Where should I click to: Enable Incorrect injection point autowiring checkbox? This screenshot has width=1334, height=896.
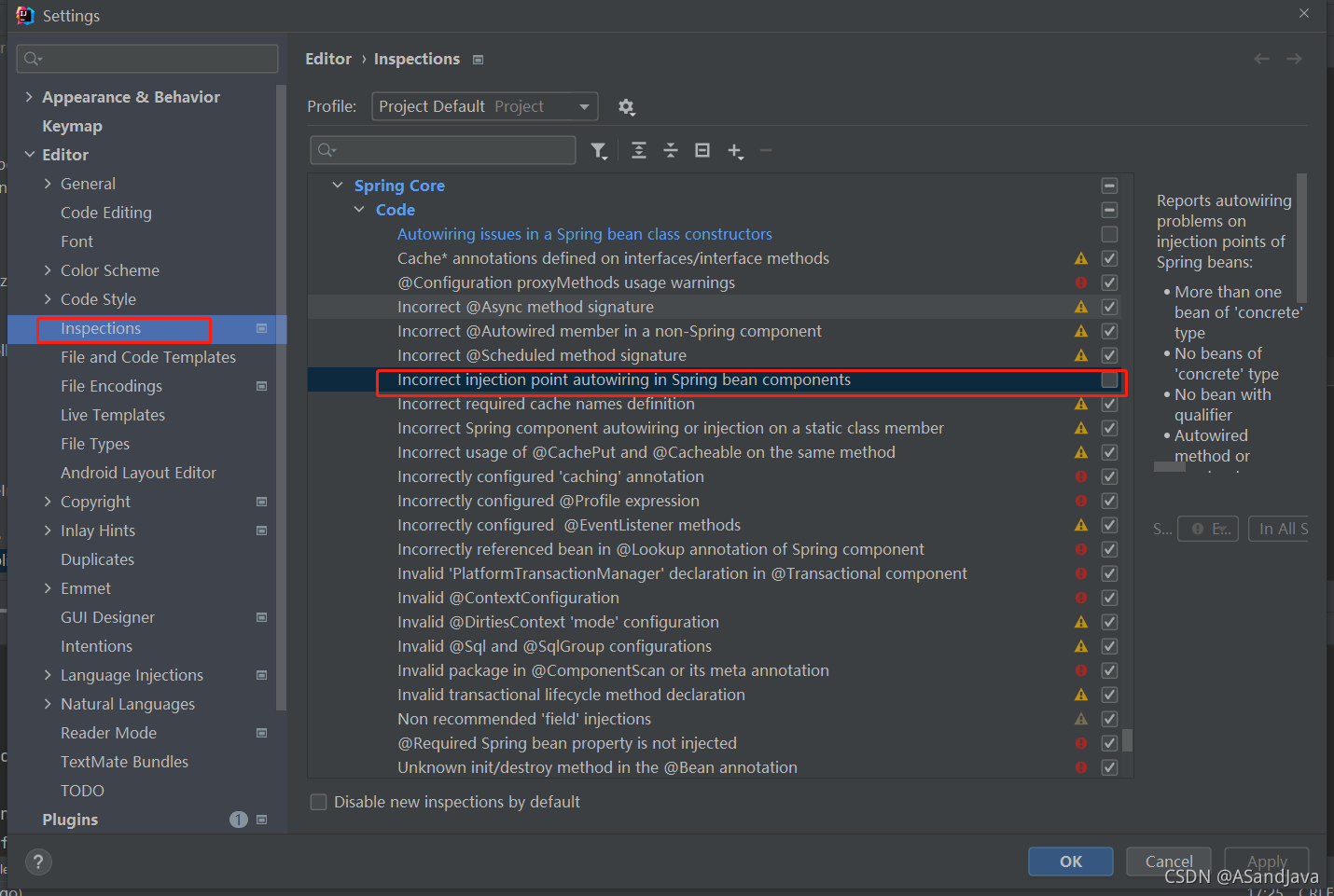pyautogui.click(x=1109, y=379)
